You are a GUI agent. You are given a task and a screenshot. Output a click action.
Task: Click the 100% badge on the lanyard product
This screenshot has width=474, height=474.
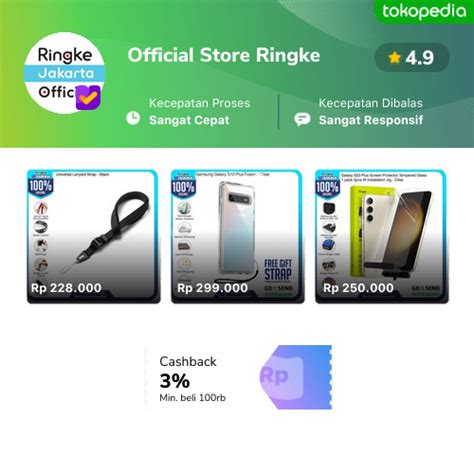pos(41,185)
